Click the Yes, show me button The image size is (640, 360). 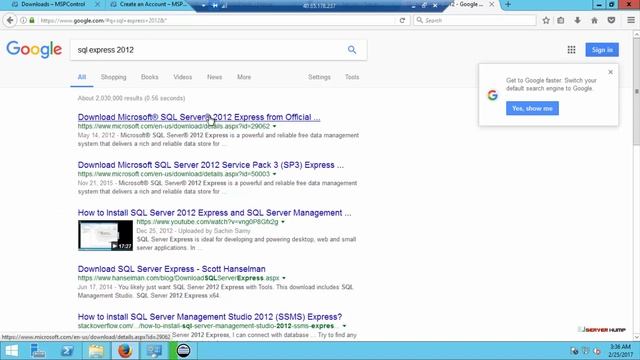532,109
